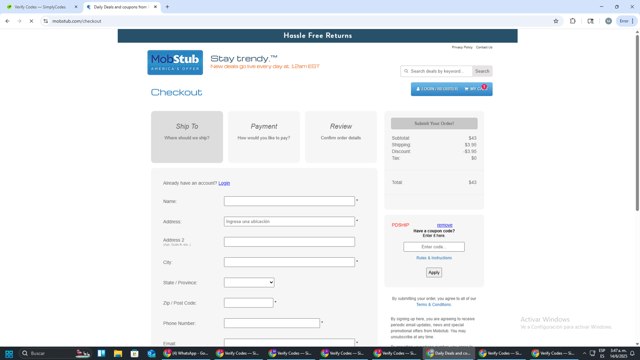
Task: Open the Contact Us link
Action: 484,47
